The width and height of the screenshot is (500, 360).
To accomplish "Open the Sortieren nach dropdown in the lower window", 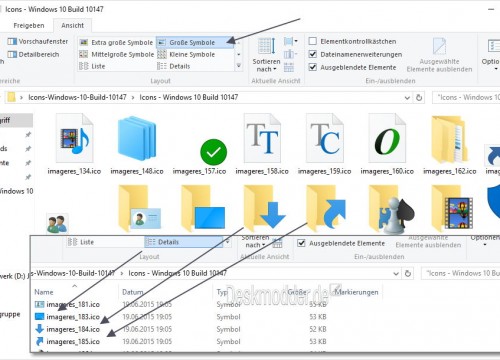I will tap(255, 242).
